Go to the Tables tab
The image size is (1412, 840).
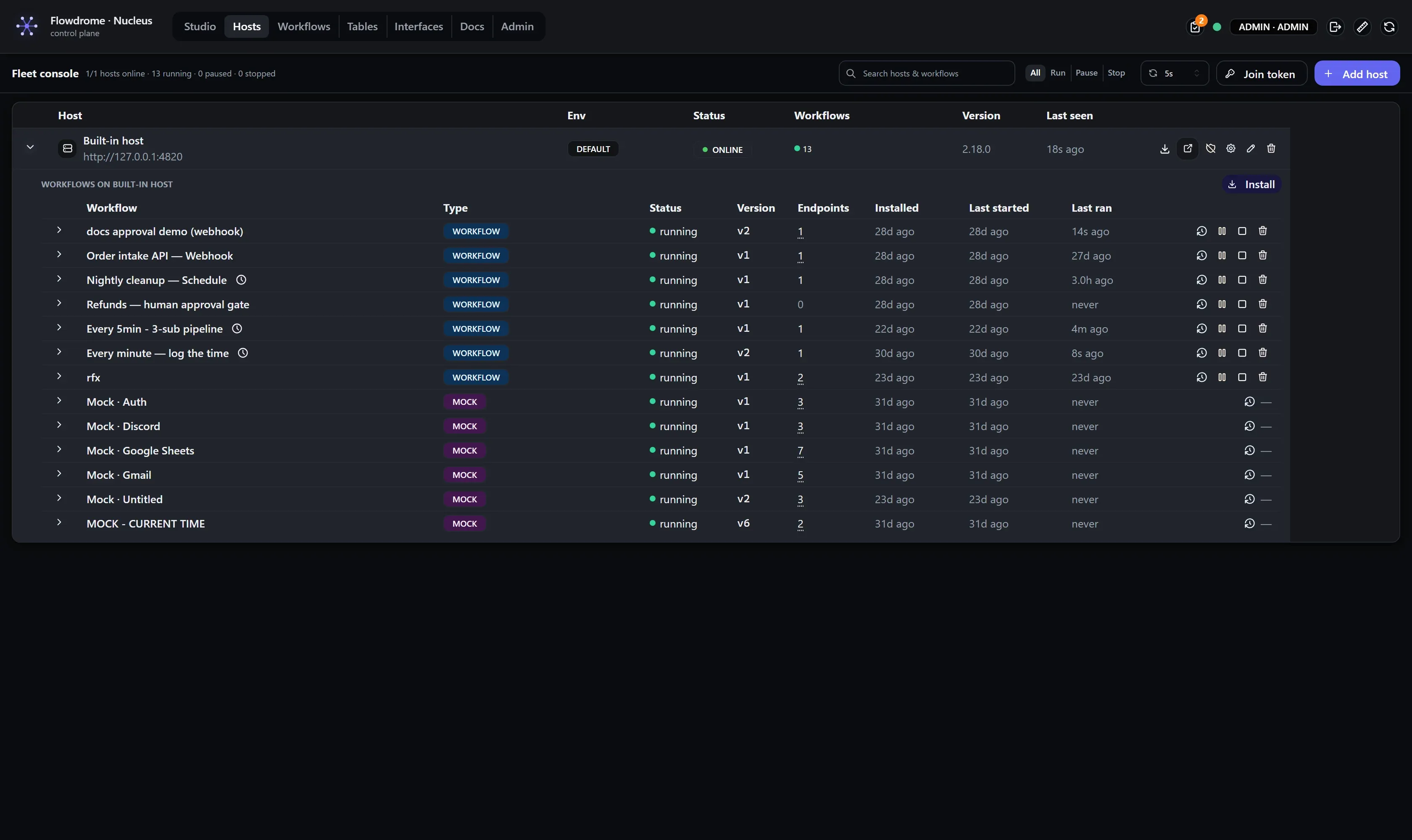(362, 26)
